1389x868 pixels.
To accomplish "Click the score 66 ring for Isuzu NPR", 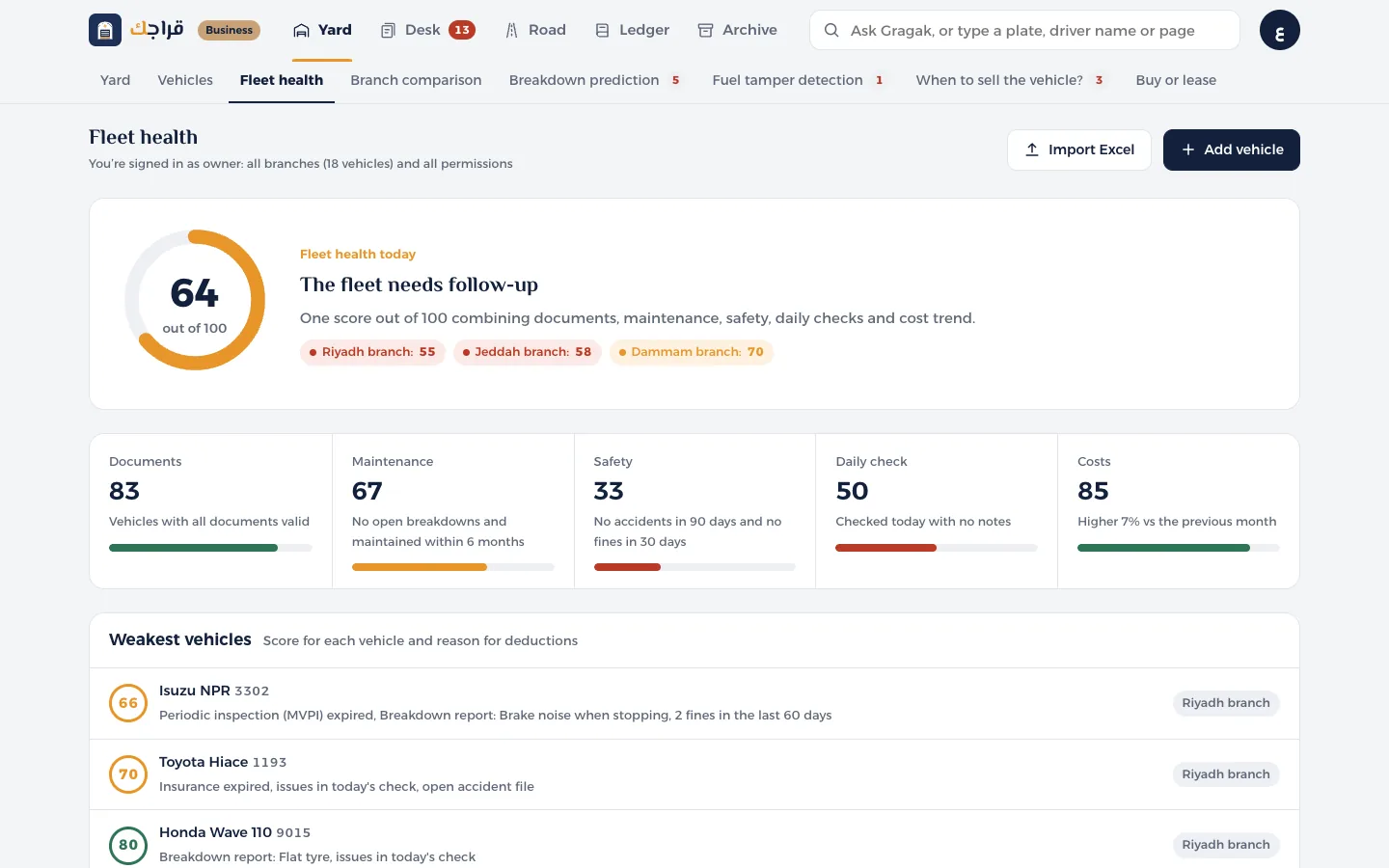I will (x=128, y=703).
